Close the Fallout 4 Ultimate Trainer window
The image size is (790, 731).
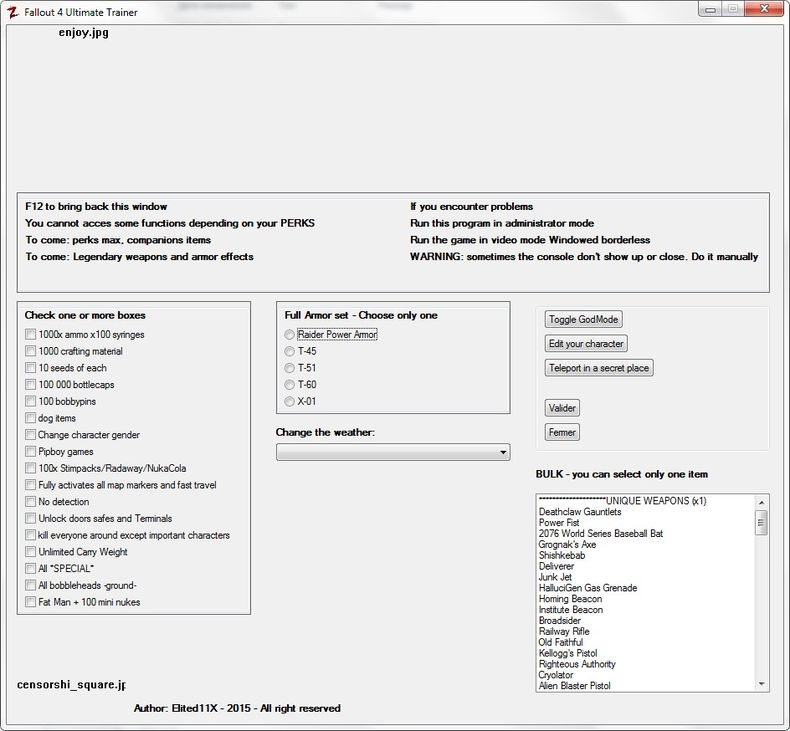[x=764, y=9]
